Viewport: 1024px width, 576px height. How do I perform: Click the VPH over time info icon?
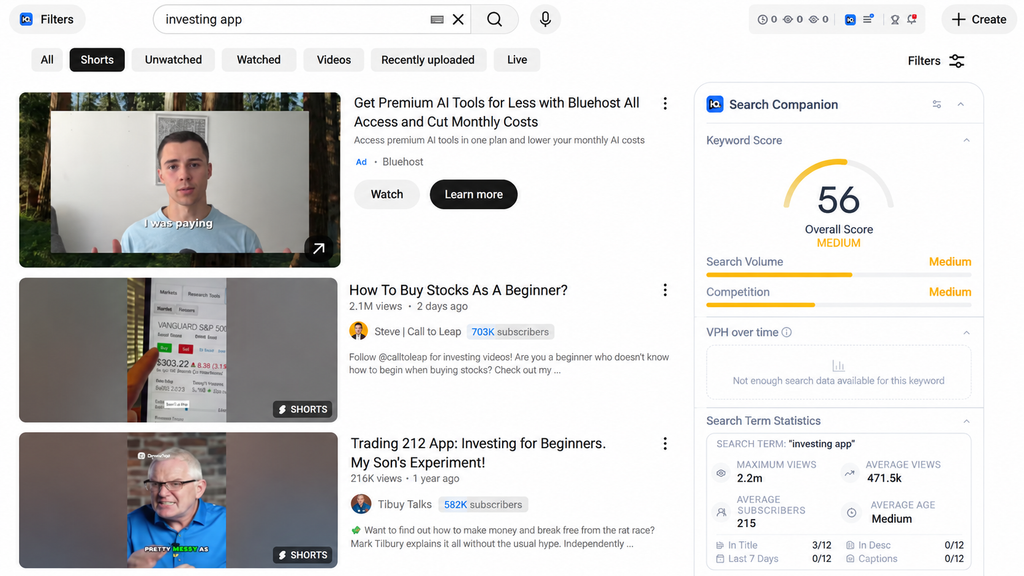(x=786, y=332)
